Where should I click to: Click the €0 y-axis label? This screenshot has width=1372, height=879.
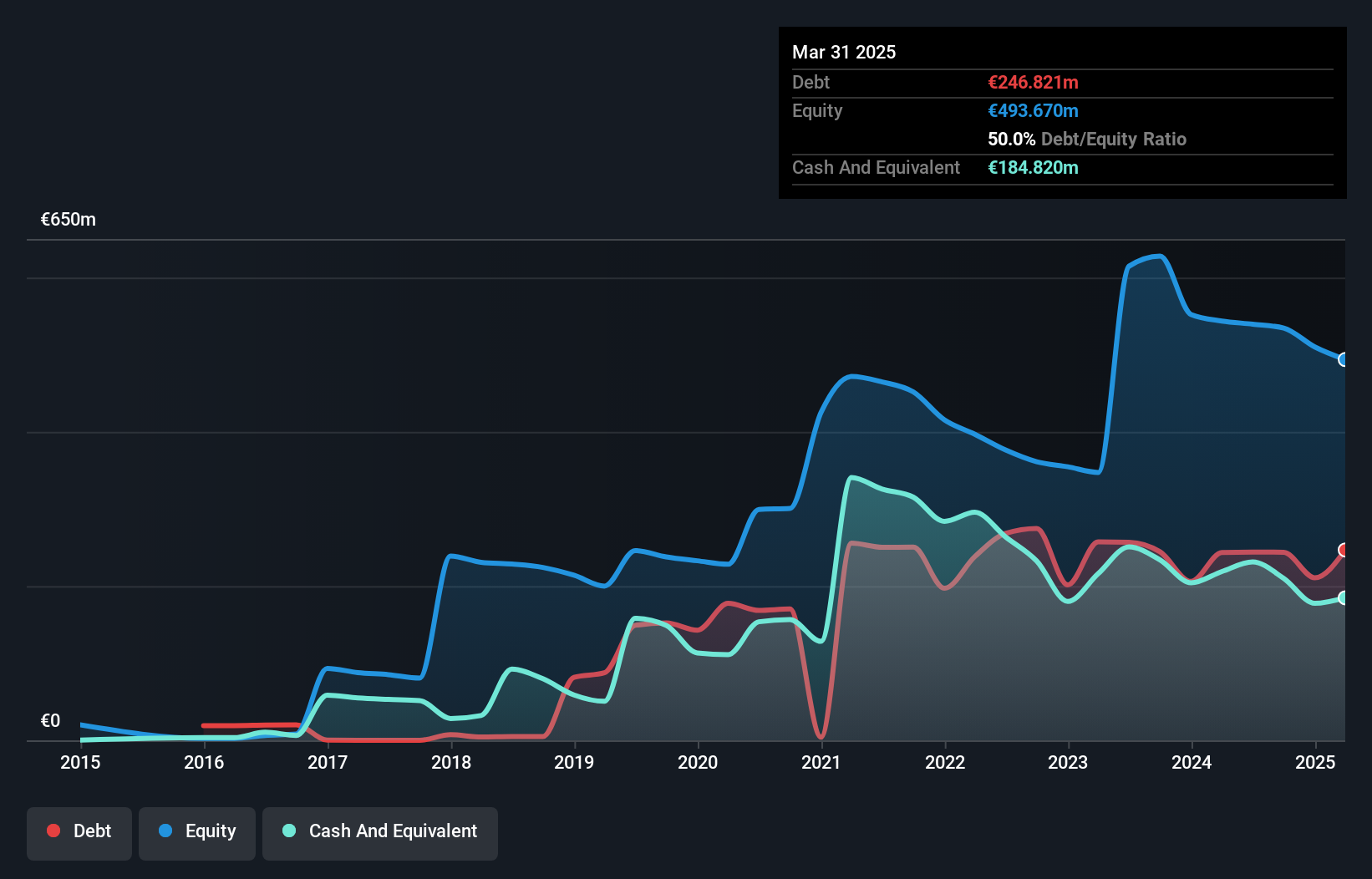tap(50, 721)
